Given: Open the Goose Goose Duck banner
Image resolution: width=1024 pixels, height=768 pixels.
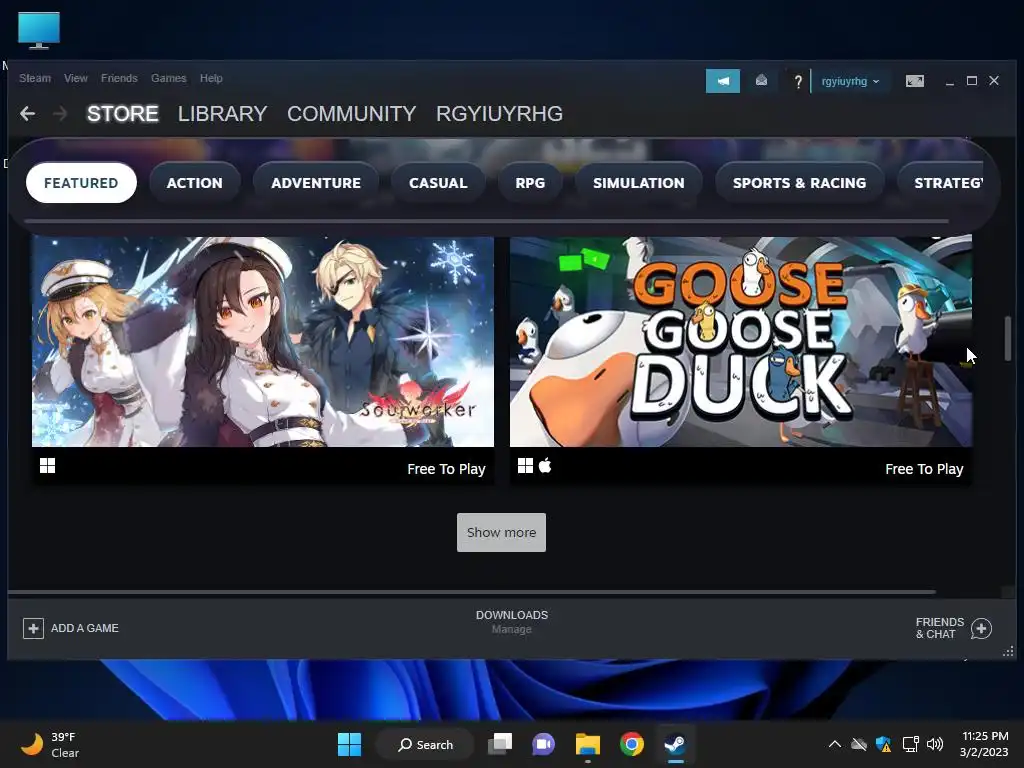Looking at the screenshot, I should (741, 342).
